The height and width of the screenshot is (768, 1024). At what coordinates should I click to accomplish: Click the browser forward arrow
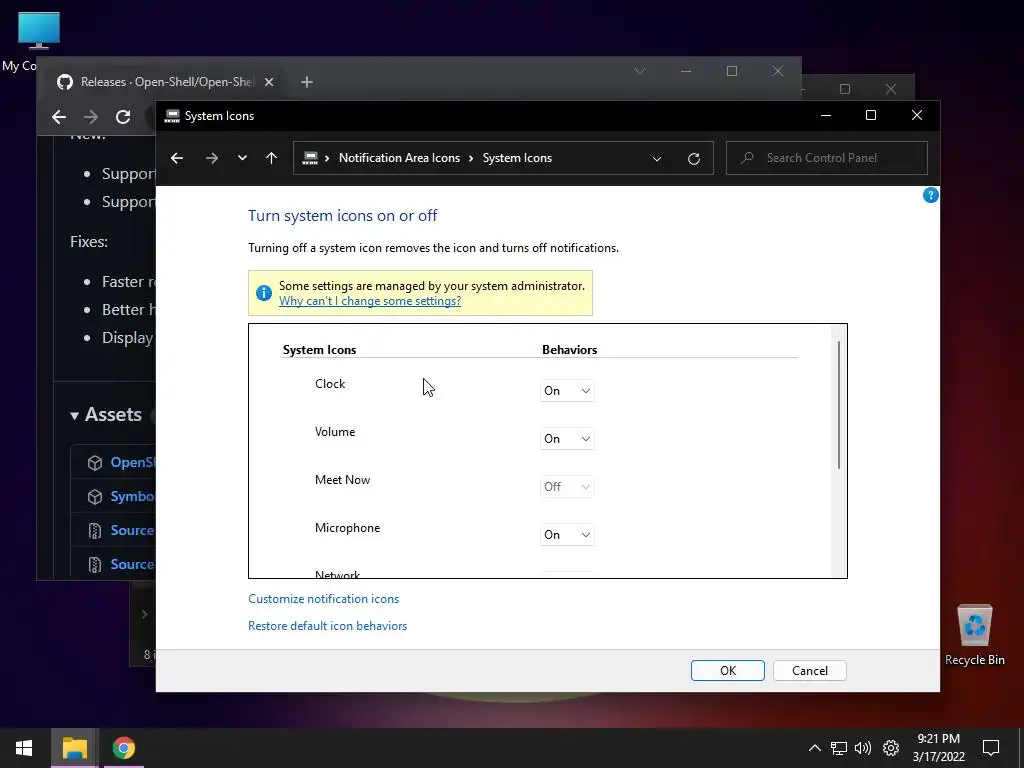(91, 117)
